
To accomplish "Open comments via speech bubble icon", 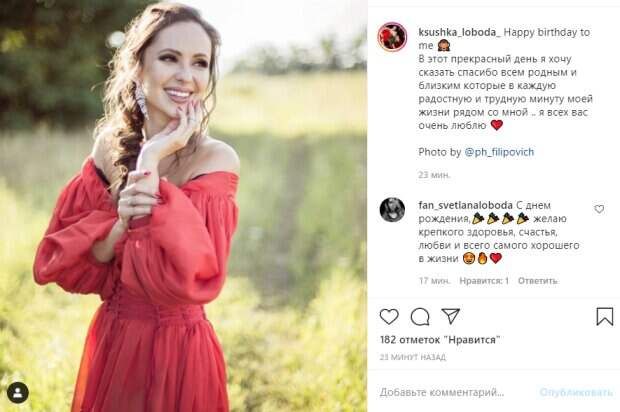I will click(x=420, y=317).
